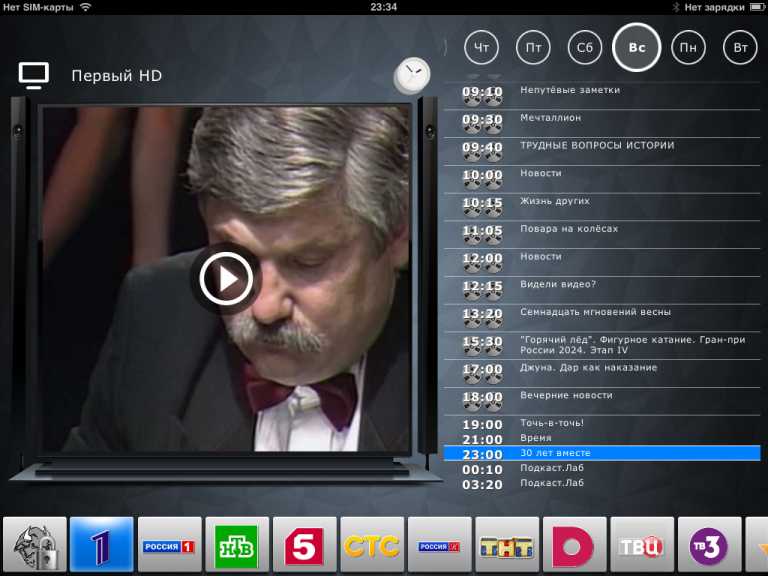The height and width of the screenshot is (576, 768).
Task: Click the Первый HD channel title
Action: [x=117, y=75]
